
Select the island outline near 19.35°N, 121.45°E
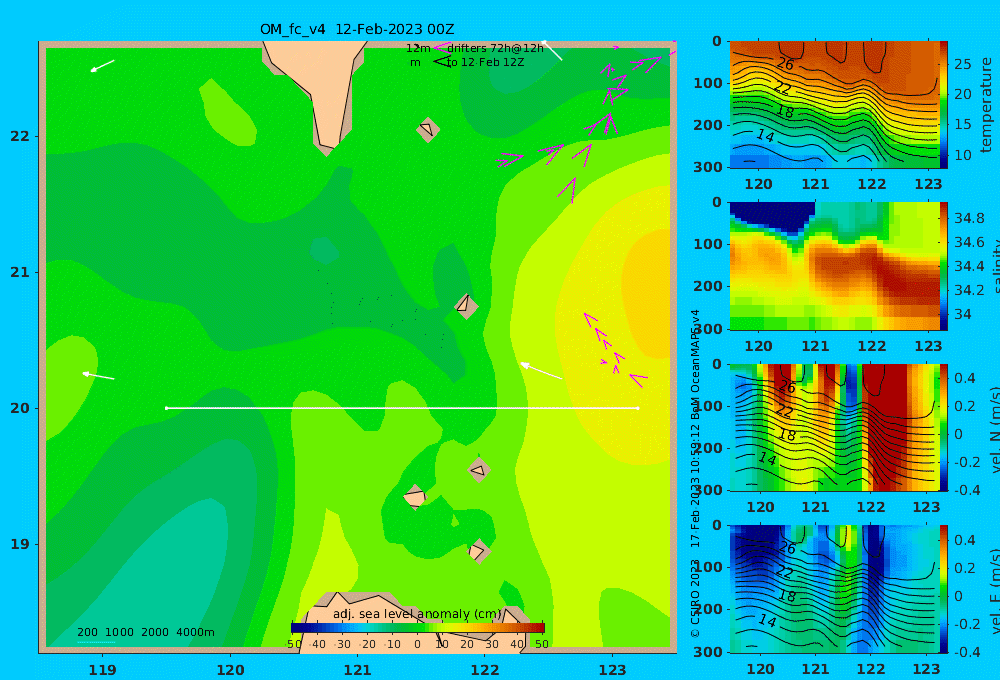pyautogui.click(x=415, y=498)
